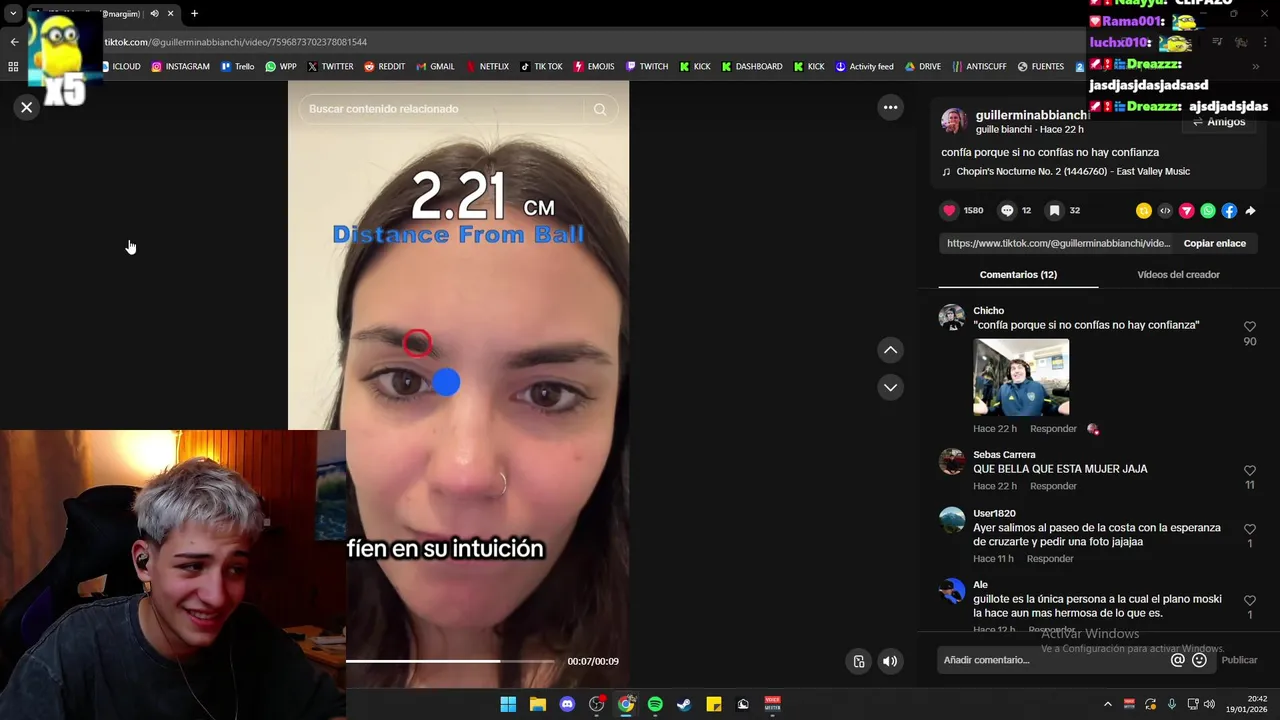Reply to User1820's comment
Screen dimensions: 1280x720
pyautogui.click(x=1049, y=558)
